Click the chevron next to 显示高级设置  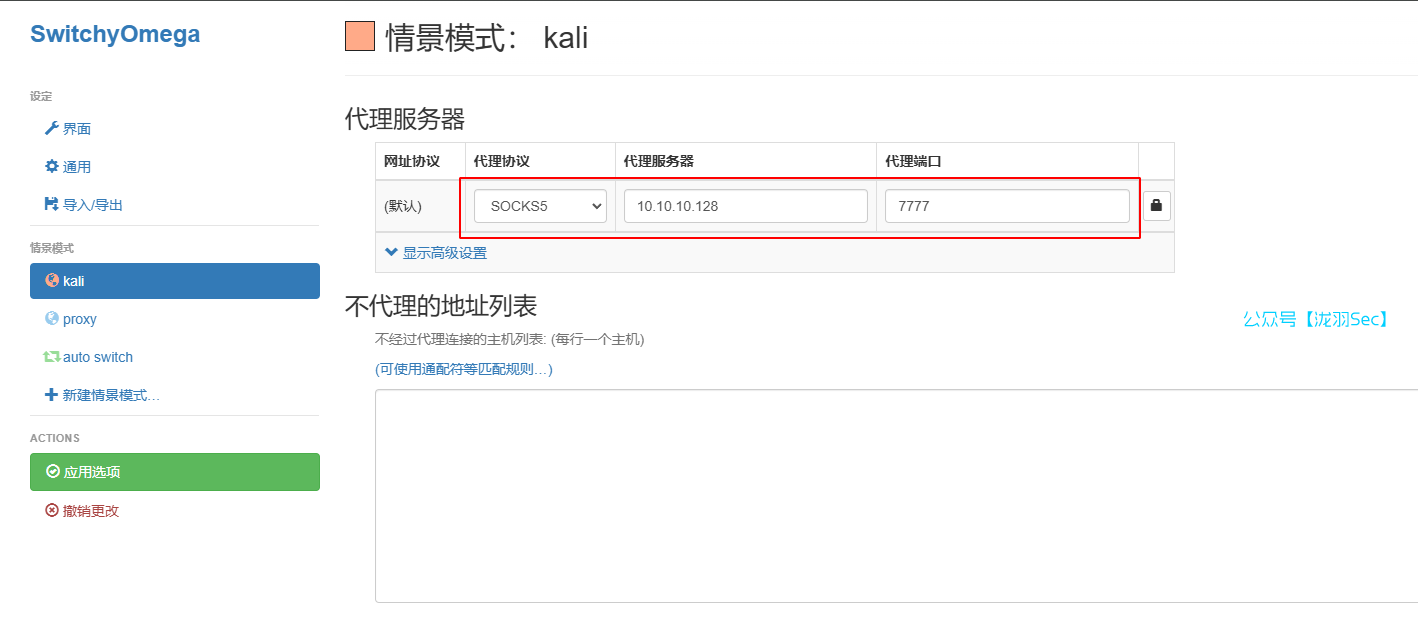click(391, 253)
